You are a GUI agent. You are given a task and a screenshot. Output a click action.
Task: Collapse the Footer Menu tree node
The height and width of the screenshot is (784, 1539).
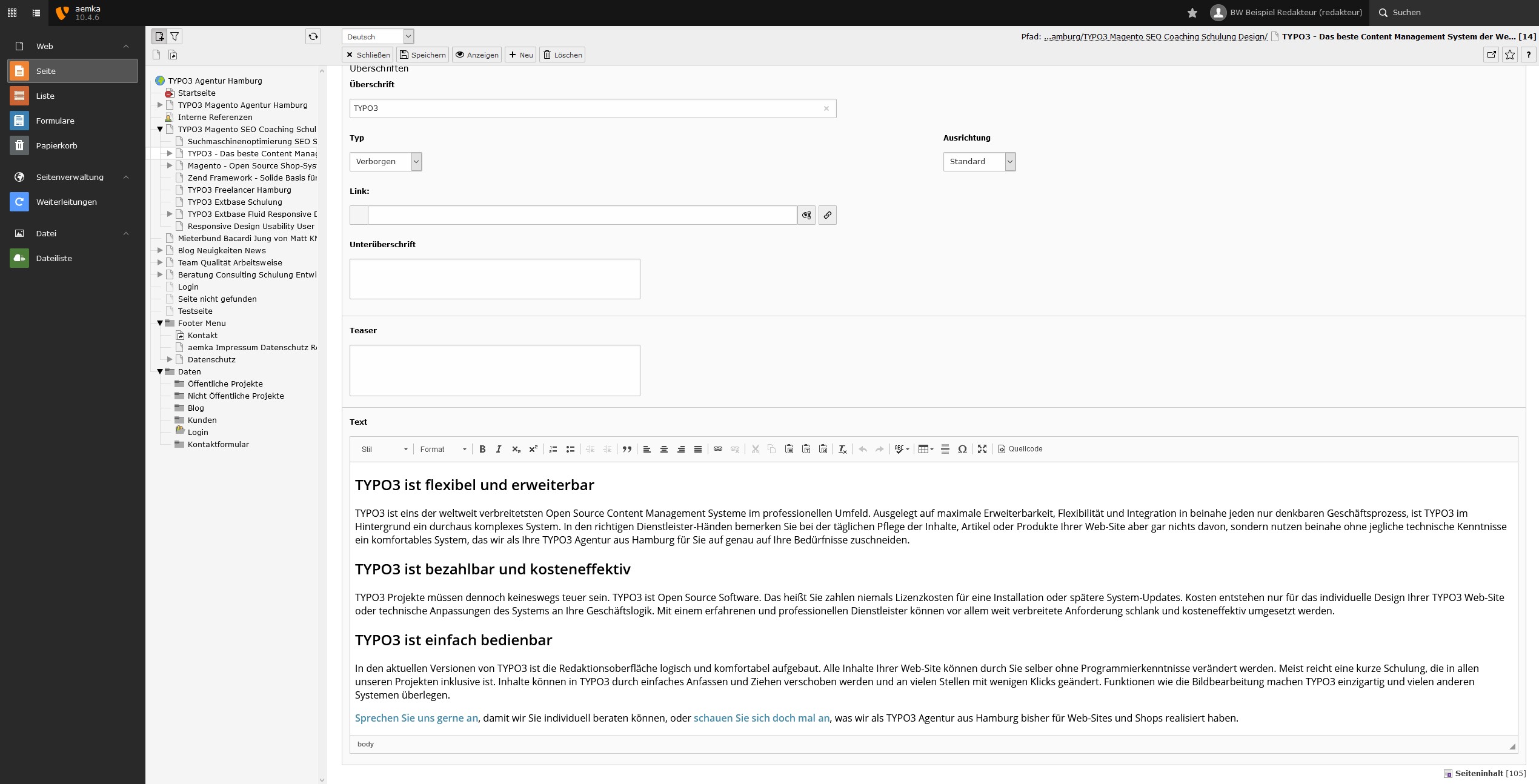pyautogui.click(x=160, y=323)
